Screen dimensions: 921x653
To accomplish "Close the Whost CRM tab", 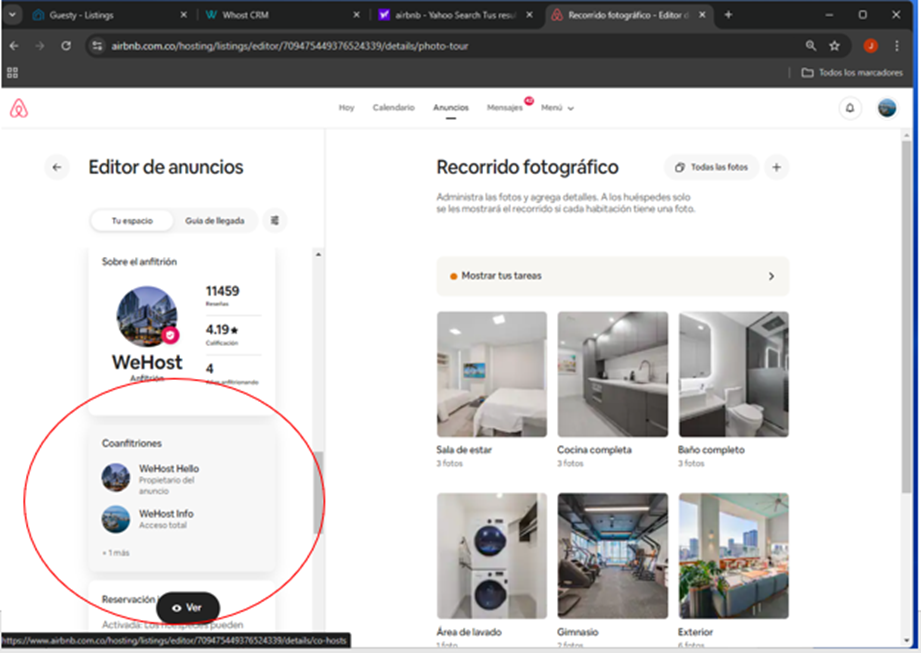I will [356, 15].
